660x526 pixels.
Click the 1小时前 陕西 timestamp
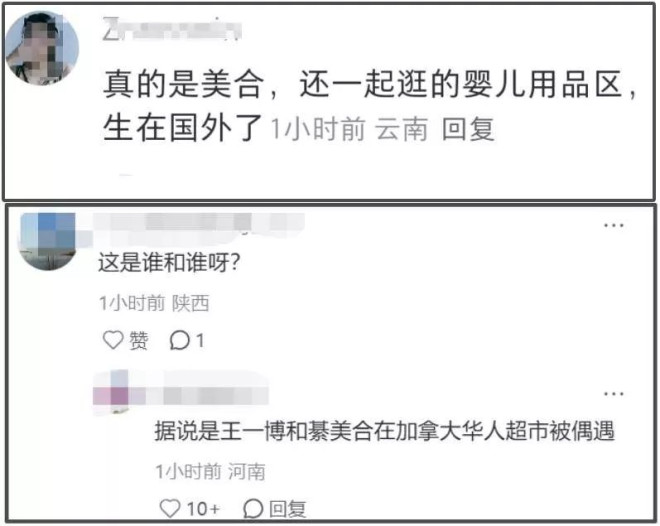pos(154,303)
